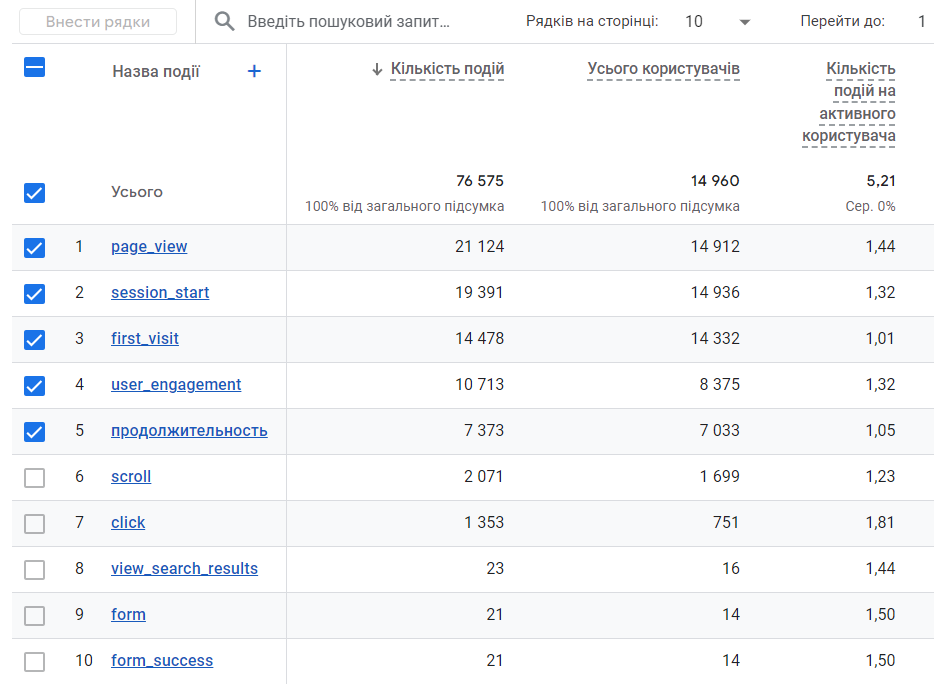
Task: Toggle the select-all header checkbox
Action: tap(34, 68)
